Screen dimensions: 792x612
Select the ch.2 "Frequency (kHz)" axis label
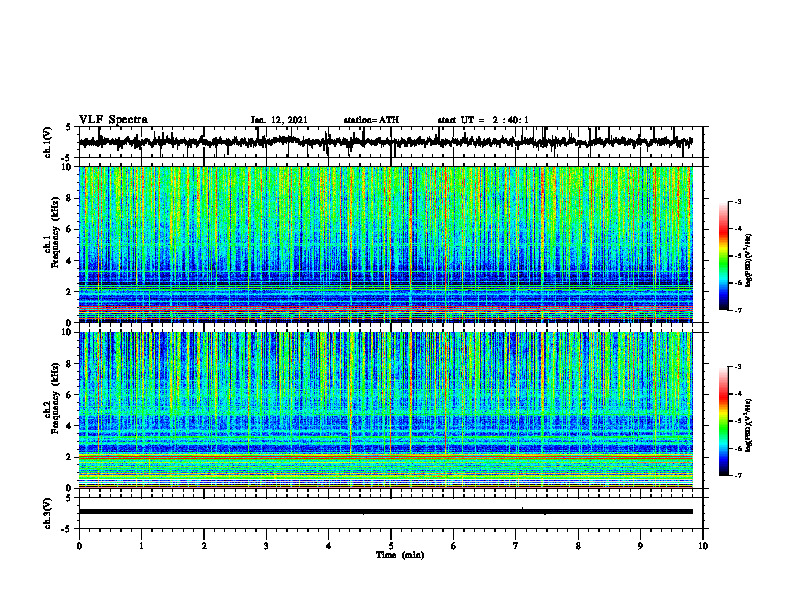tap(56, 398)
